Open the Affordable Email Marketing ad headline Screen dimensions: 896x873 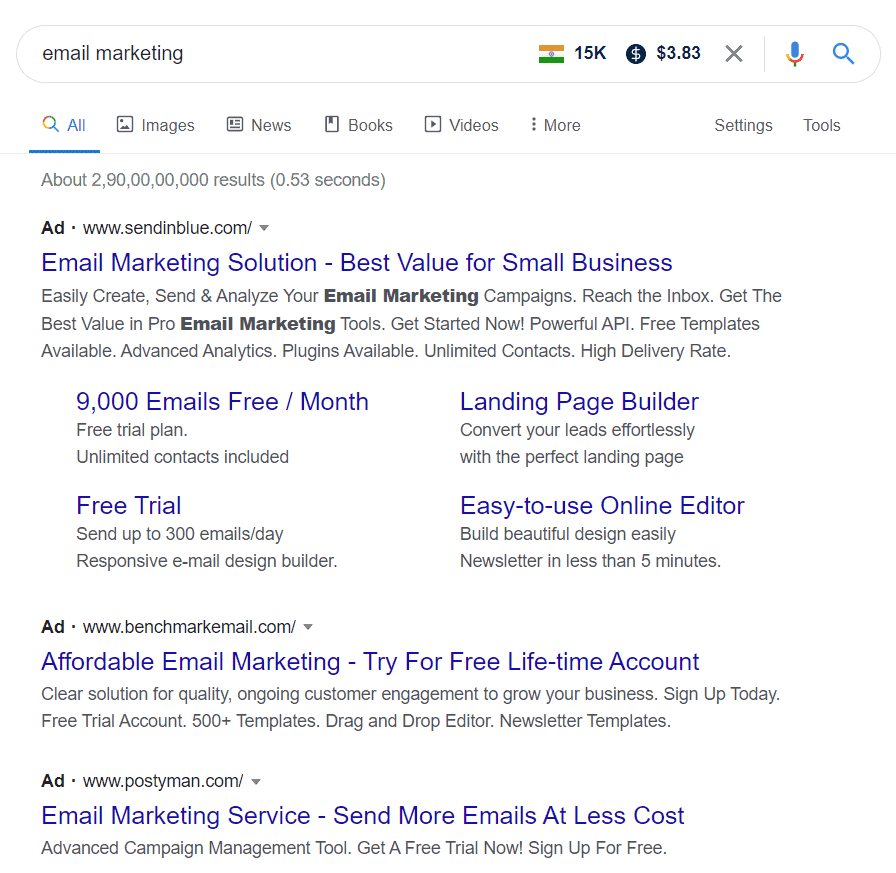point(370,662)
